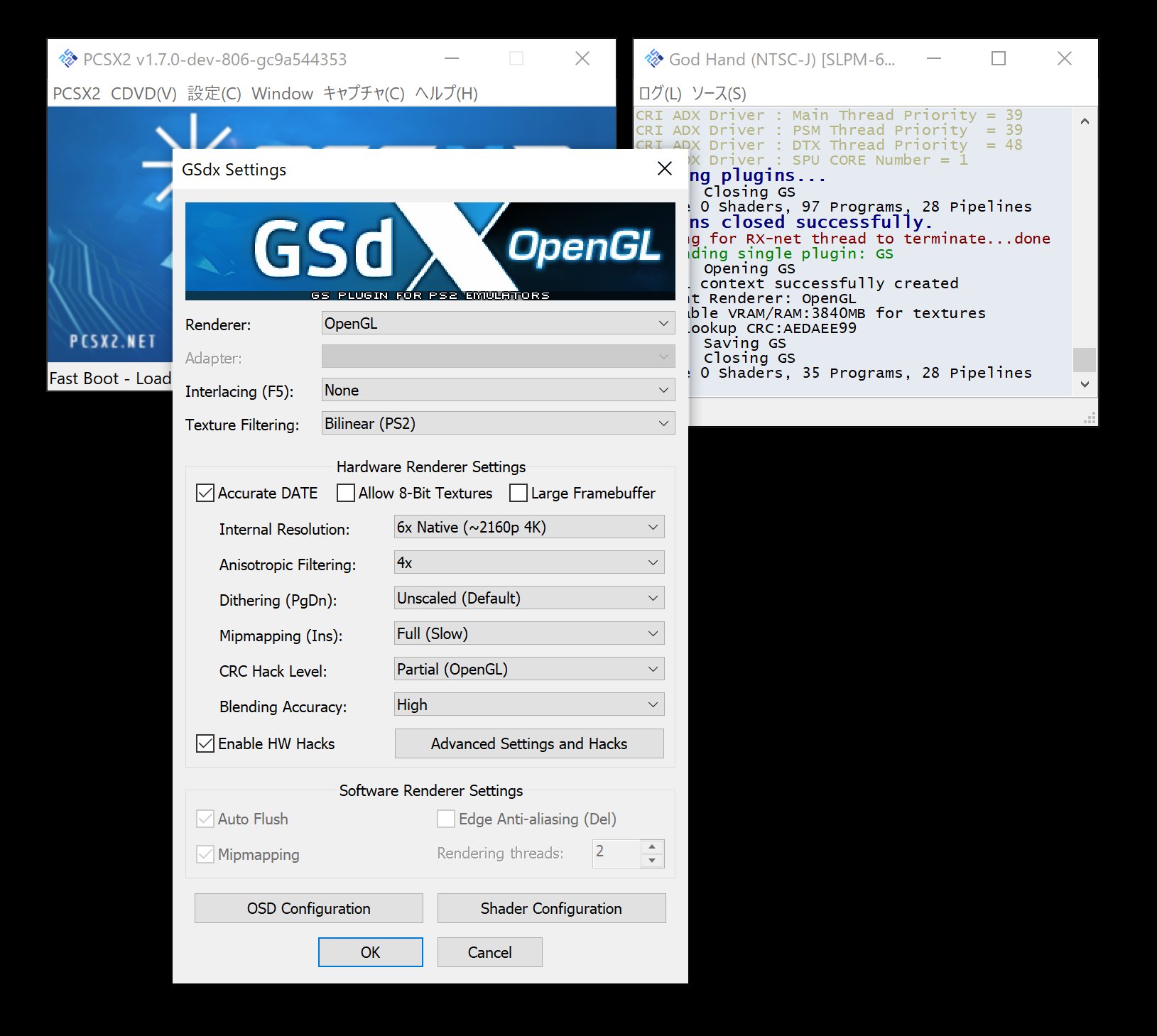Open OSD Configuration
The width and height of the screenshot is (1157, 1036).
(x=309, y=908)
